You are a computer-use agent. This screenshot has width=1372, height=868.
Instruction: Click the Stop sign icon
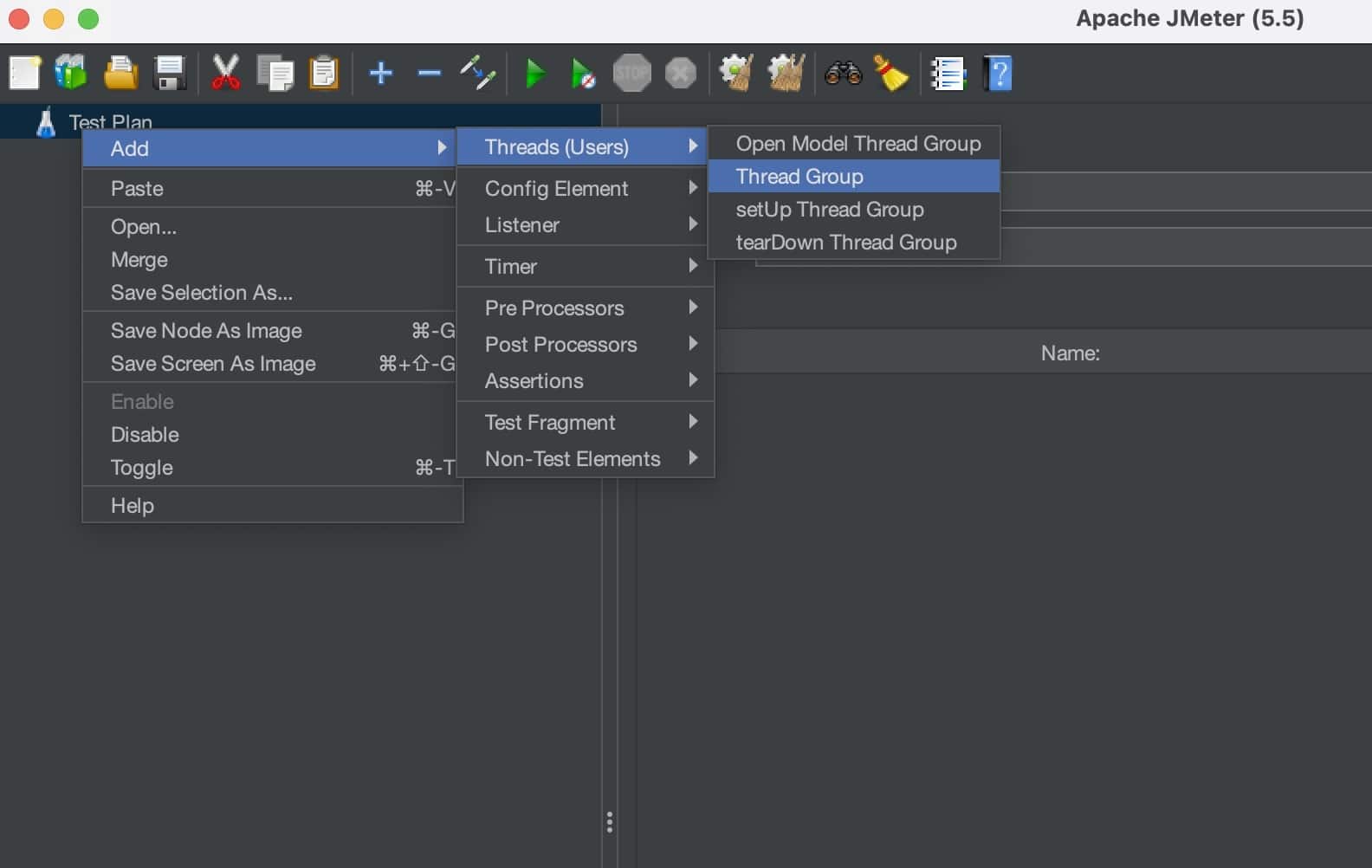coord(632,73)
